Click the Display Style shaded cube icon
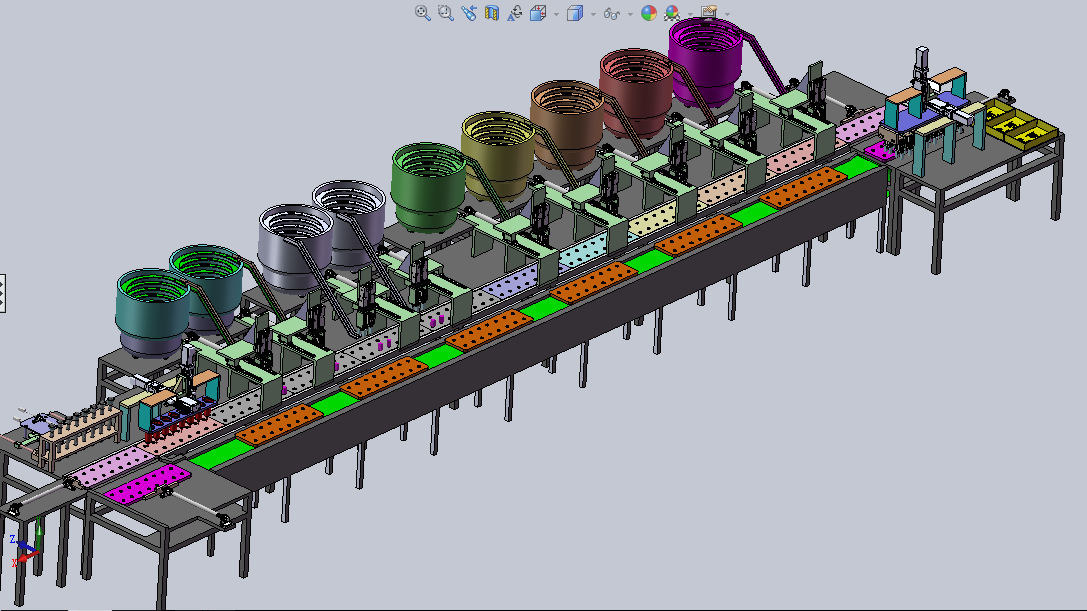Image resolution: width=1087 pixels, height=611 pixels. [x=575, y=12]
